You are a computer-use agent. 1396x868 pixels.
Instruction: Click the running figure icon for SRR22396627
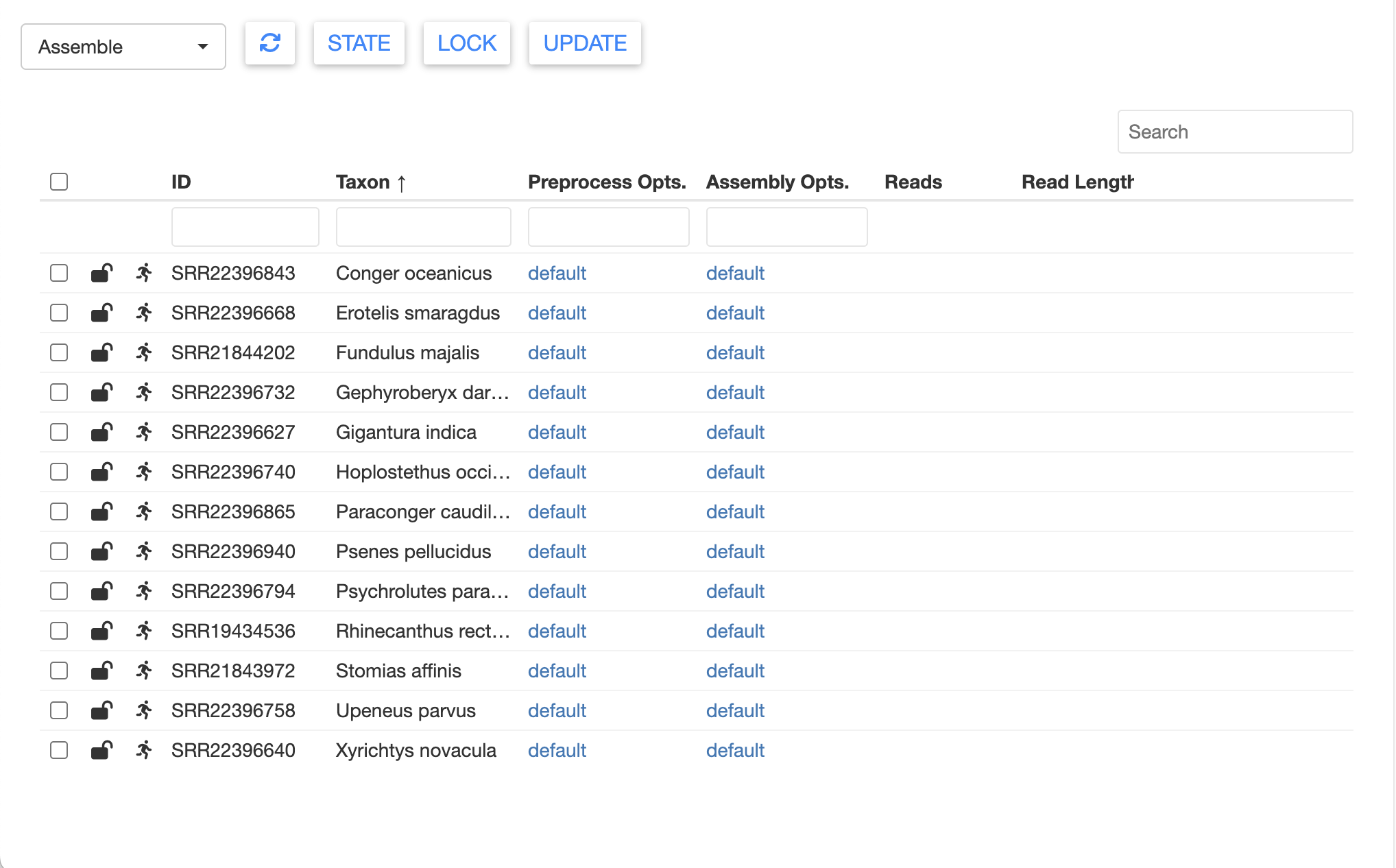(x=144, y=432)
